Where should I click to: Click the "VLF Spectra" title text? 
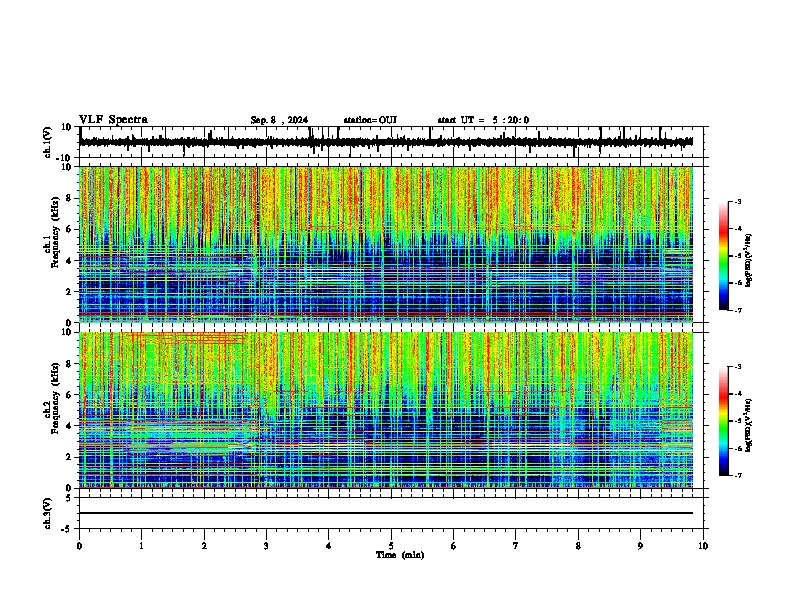click(x=113, y=120)
